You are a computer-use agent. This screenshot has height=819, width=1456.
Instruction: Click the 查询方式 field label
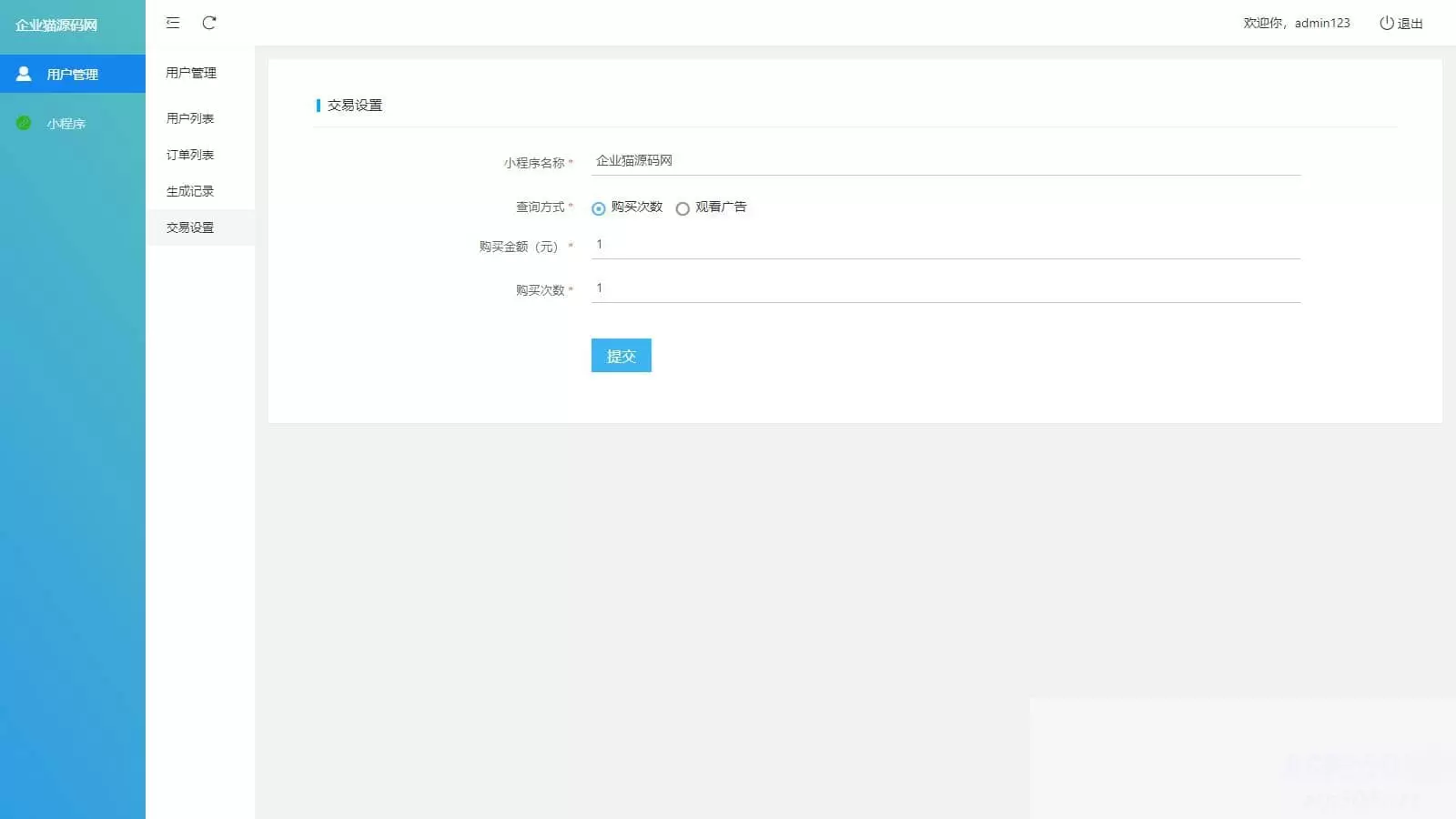pyautogui.click(x=541, y=207)
